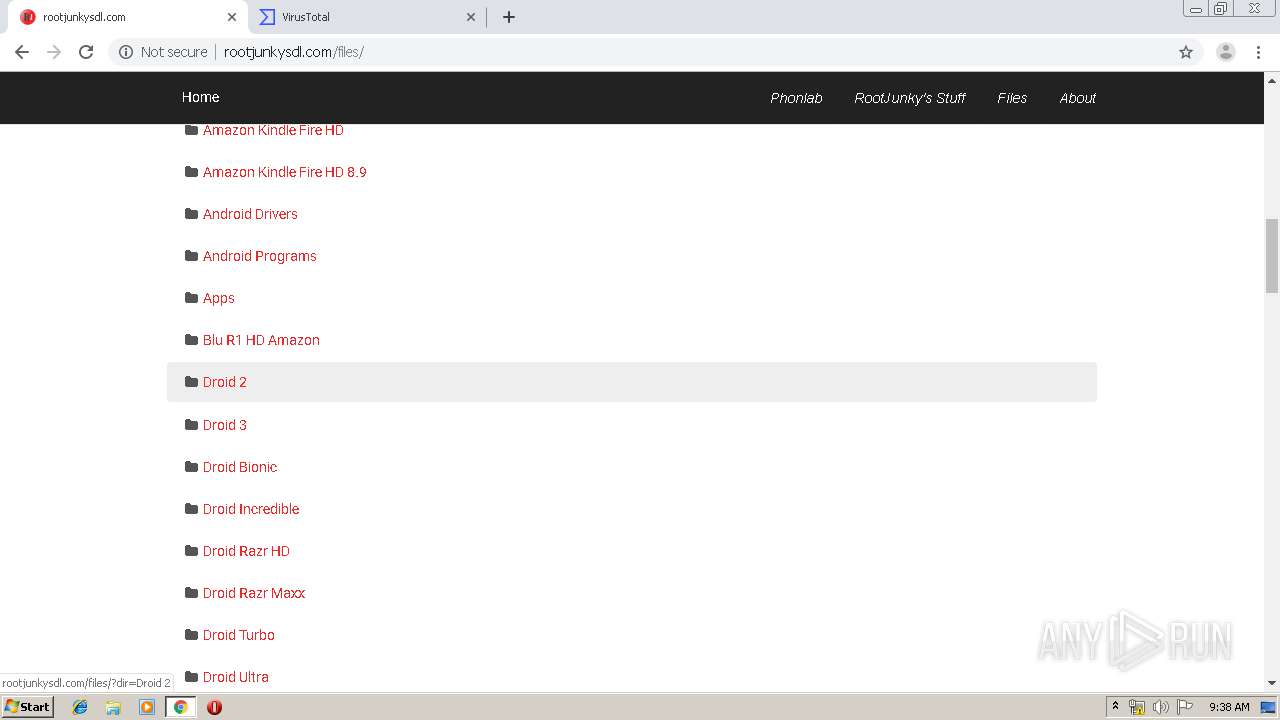
Task: Click folder icon beside Apps
Action: [x=191, y=297]
